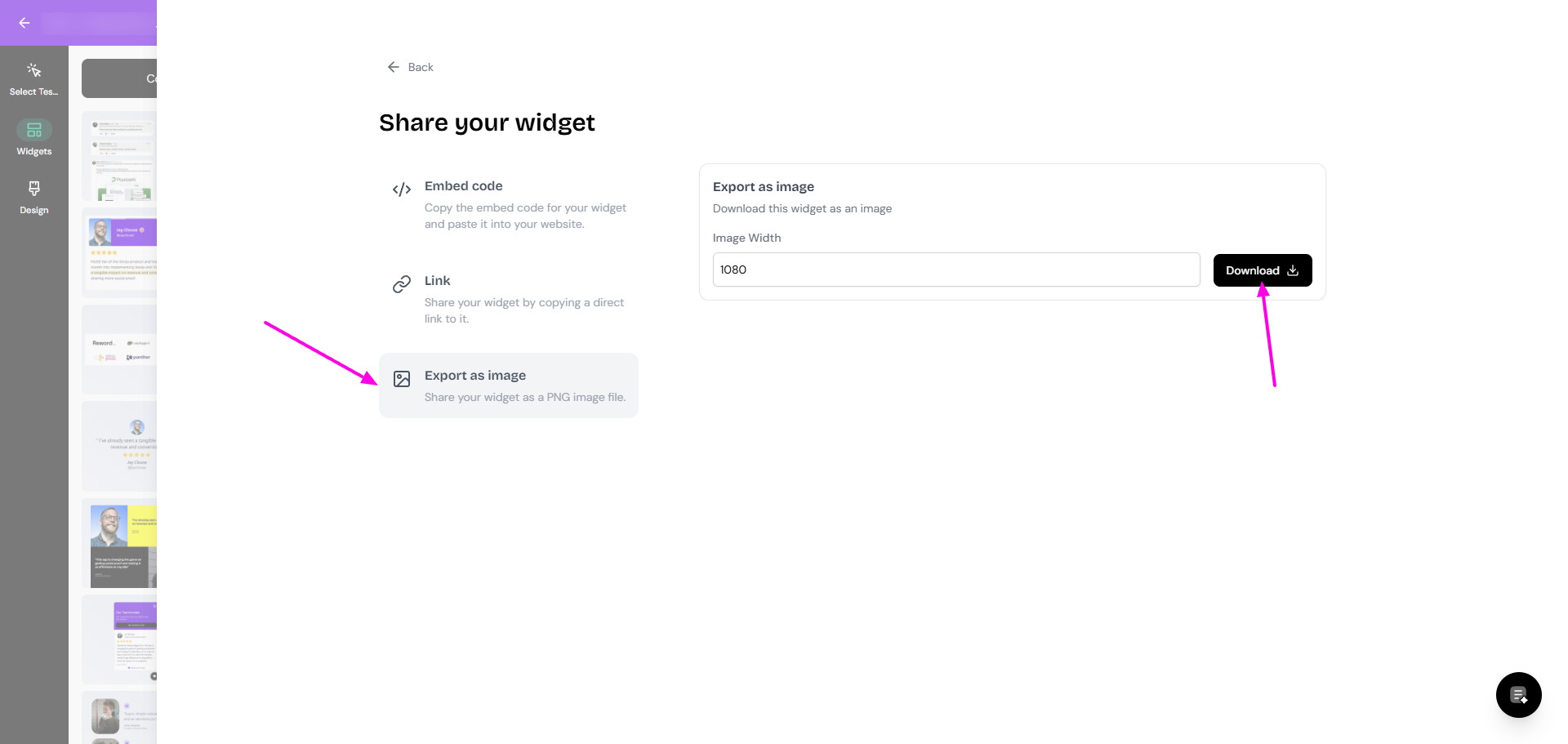Click the gray button above widget thumbnails
The height and width of the screenshot is (744, 1568).
pyautogui.click(x=120, y=78)
